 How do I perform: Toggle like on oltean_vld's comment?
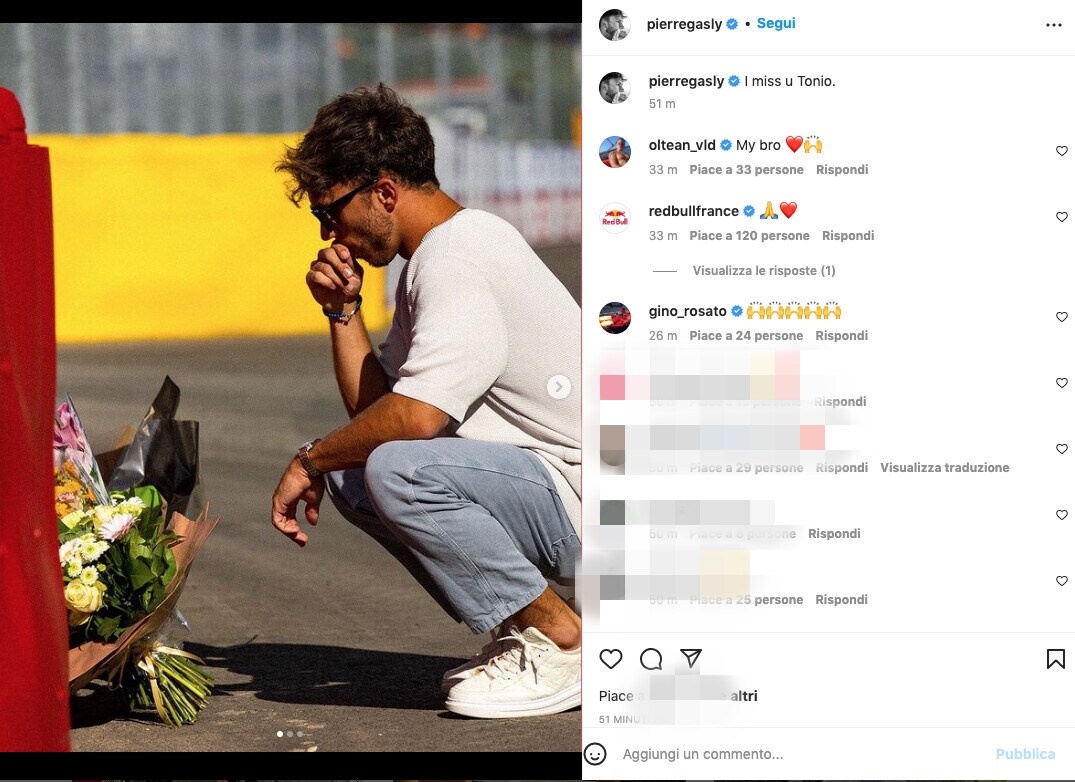click(1061, 151)
